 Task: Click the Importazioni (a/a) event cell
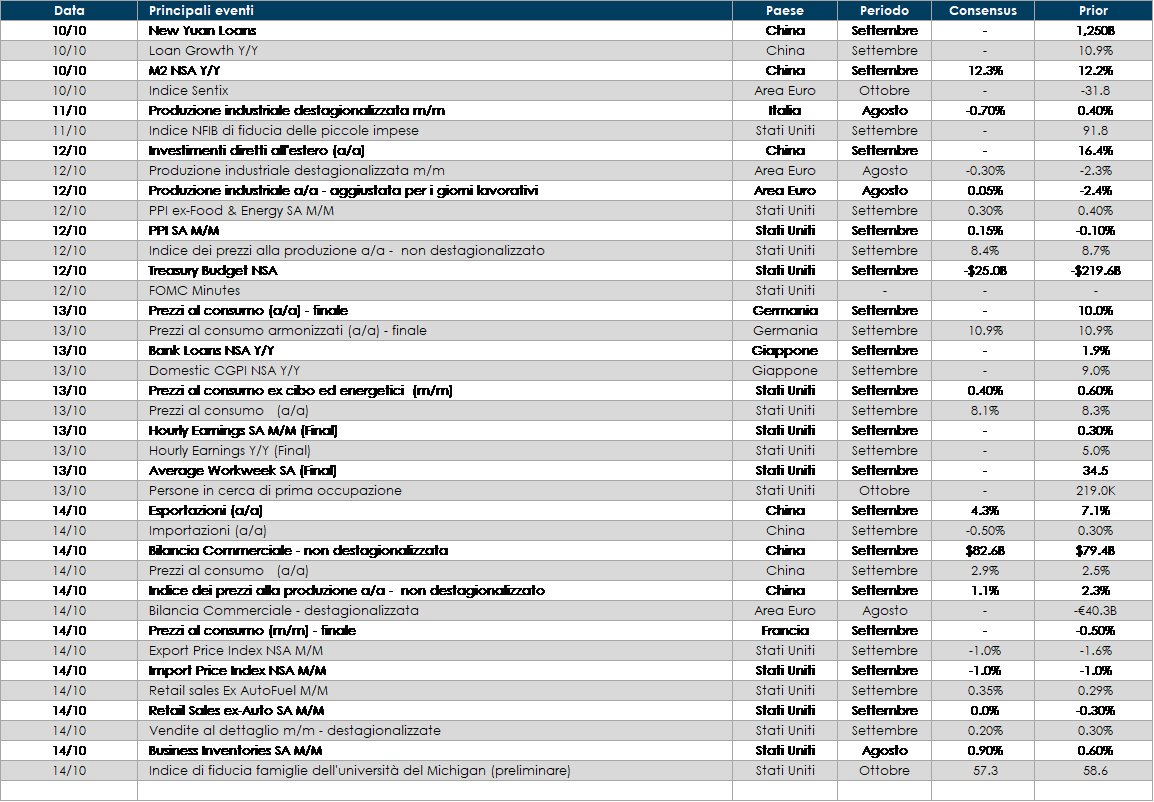[x=207, y=531]
